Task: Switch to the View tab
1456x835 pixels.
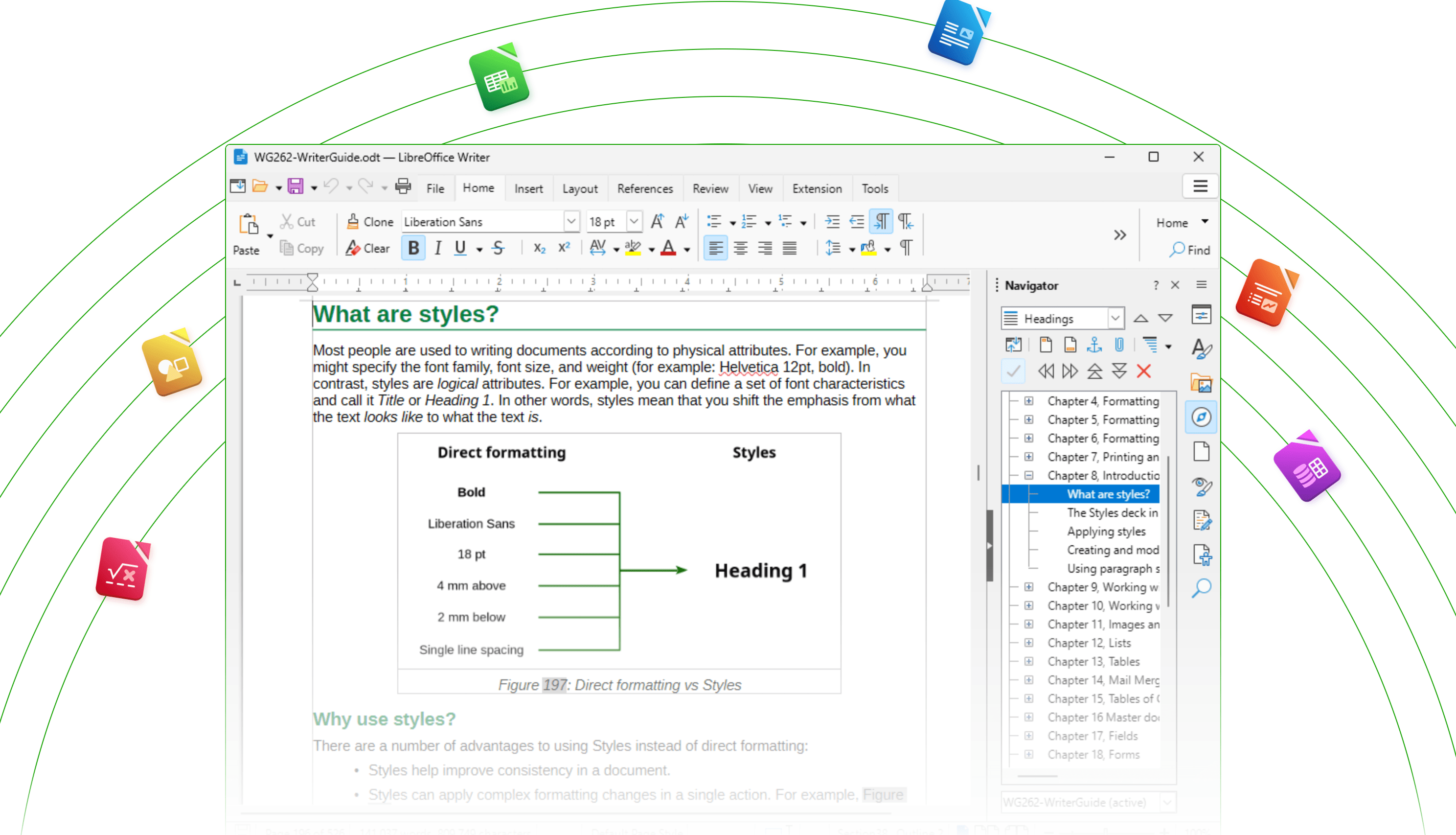Action: 760,188
